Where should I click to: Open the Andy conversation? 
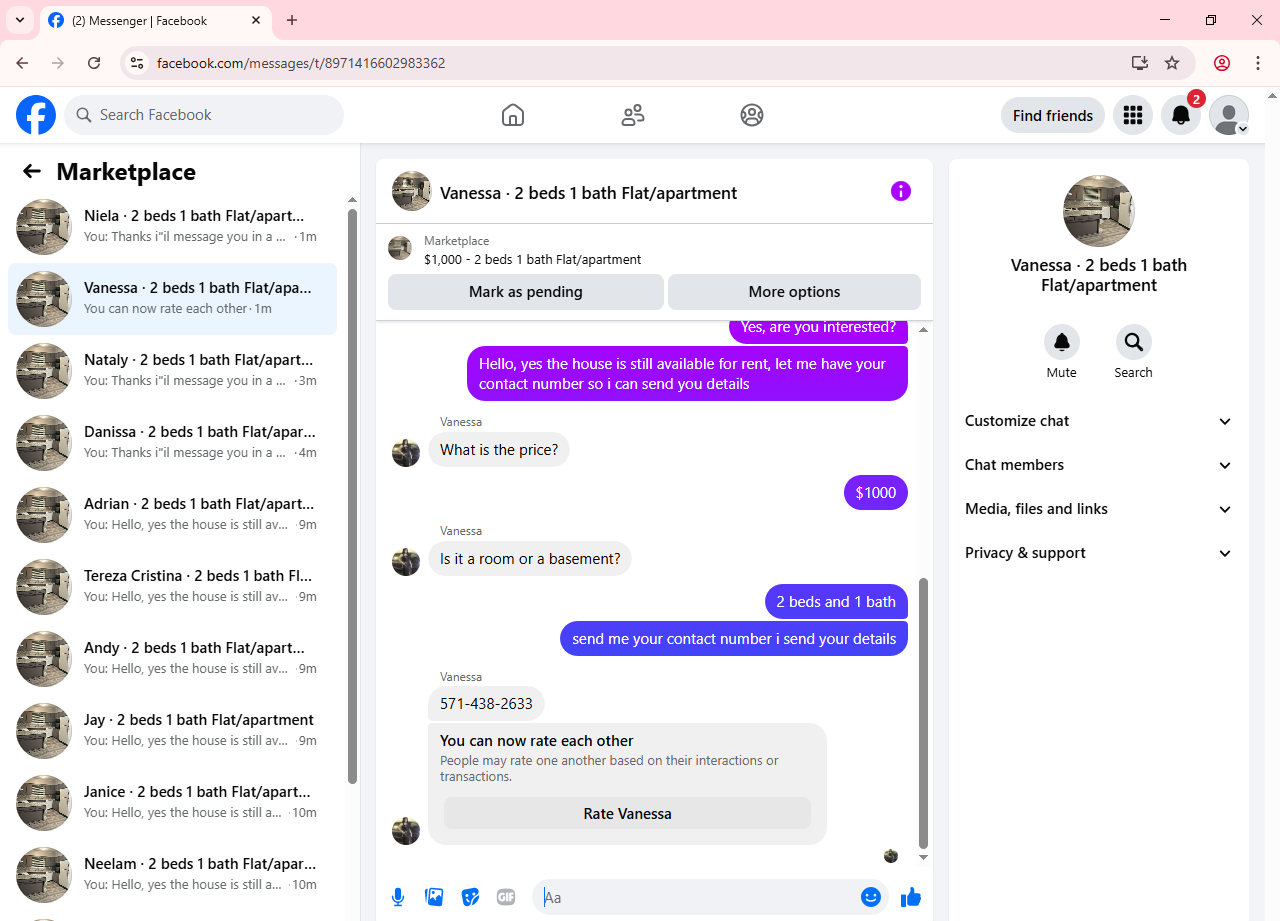coord(172,659)
